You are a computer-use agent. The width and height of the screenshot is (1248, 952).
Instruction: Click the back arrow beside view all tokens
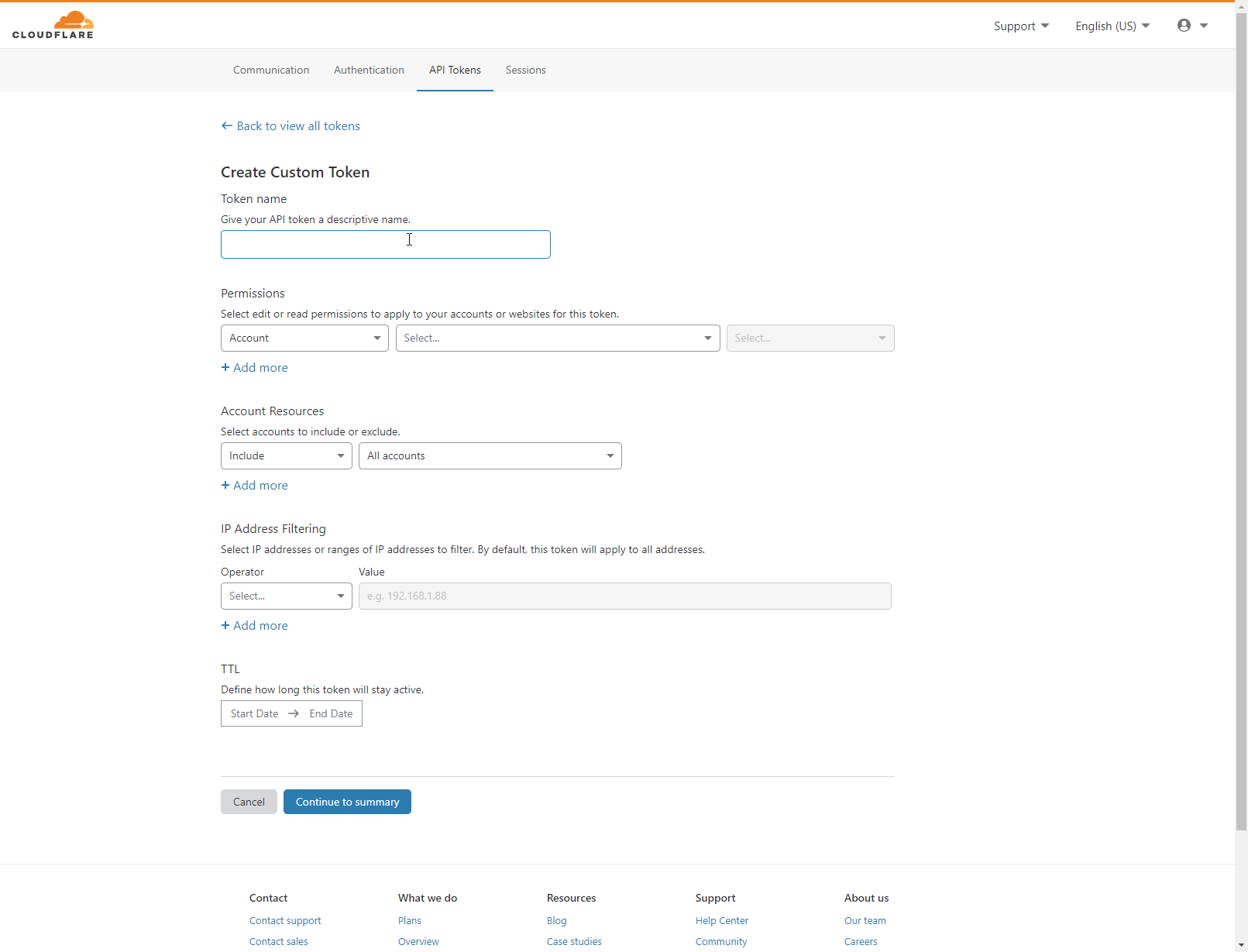point(226,125)
